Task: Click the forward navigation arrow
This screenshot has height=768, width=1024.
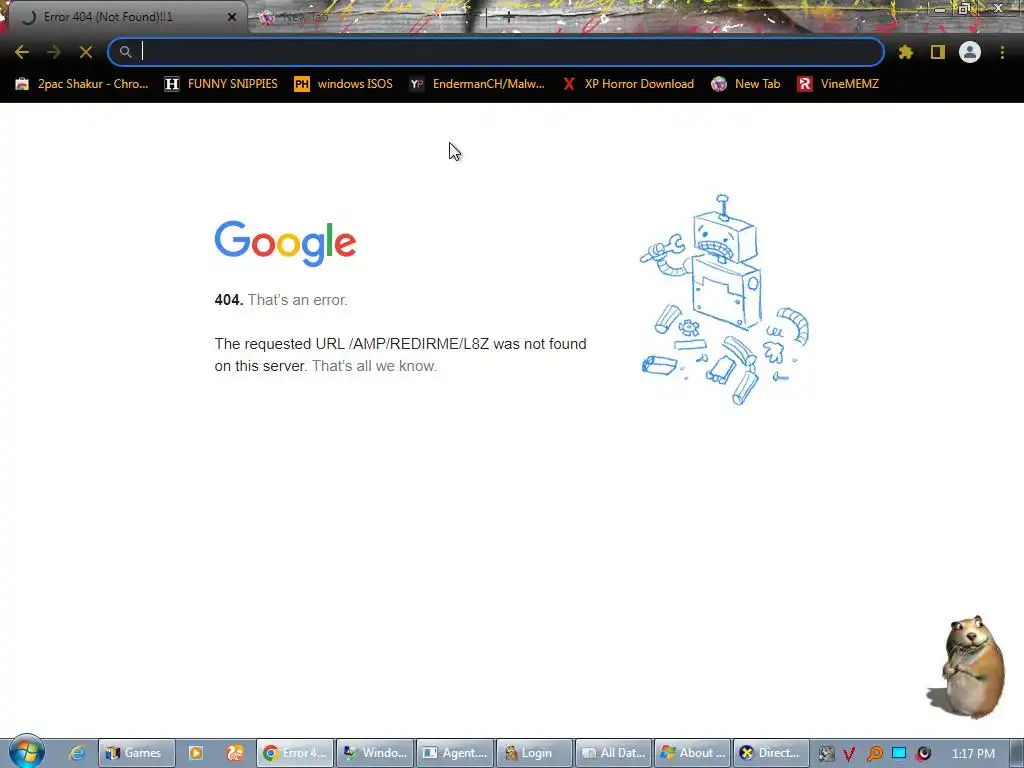Action: coord(54,52)
